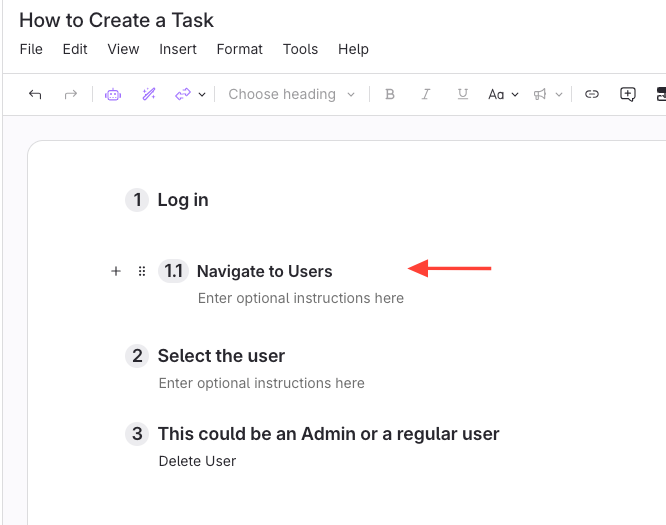Viewport: 666px width, 525px height.
Task: Open the megaphone callout dropdown
Action: pos(547,94)
